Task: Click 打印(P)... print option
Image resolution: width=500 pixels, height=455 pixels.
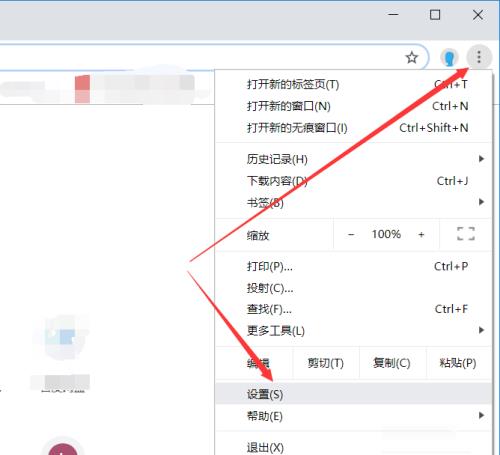Action: (x=354, y=266)
